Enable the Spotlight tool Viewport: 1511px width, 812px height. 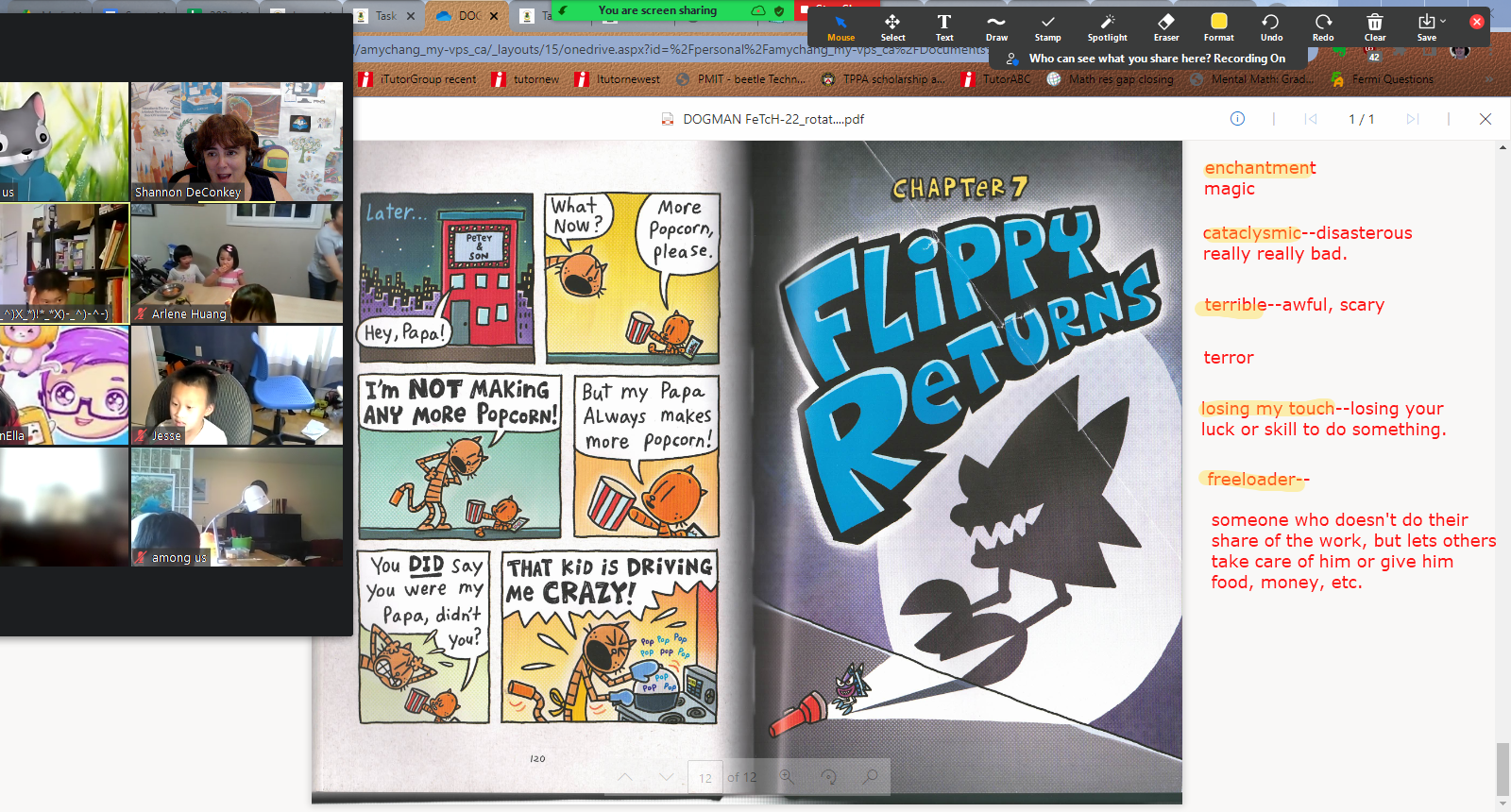1107,27
